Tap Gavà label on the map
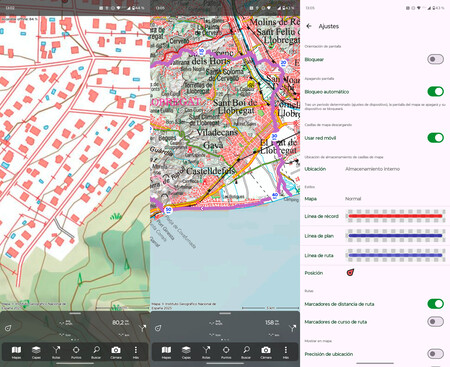 point(213,145)
